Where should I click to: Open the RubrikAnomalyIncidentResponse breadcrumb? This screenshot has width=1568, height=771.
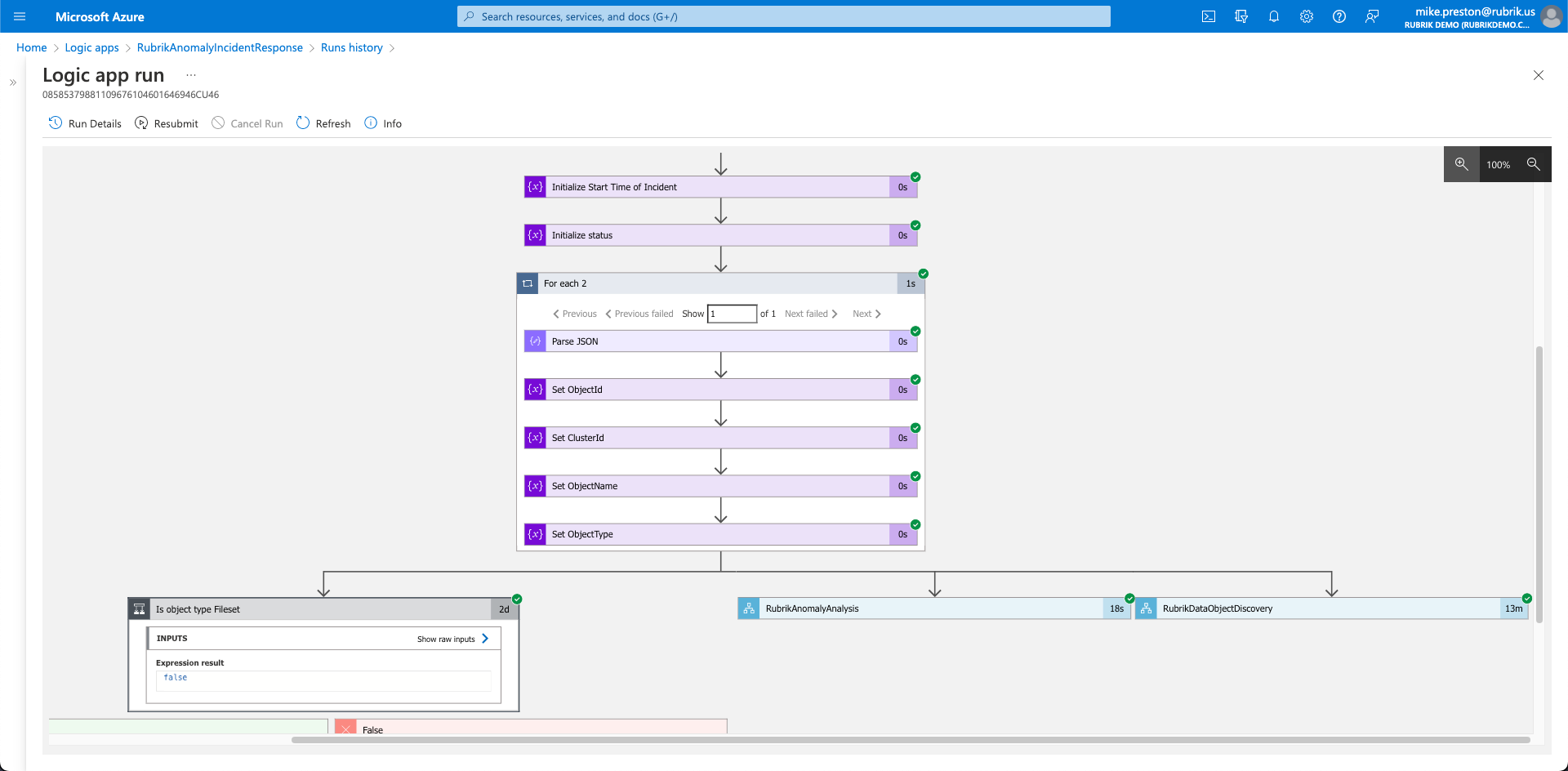tap(220, 47)
